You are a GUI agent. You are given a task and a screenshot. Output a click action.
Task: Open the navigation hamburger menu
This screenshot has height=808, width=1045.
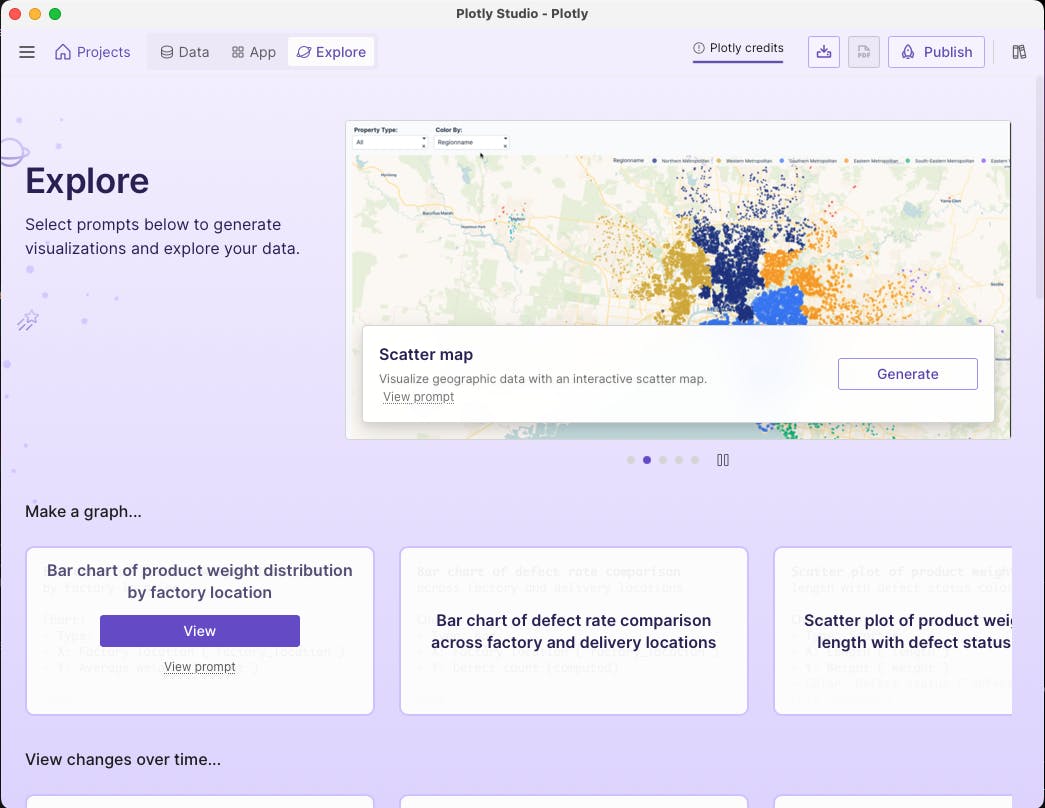click(x=27, y=51)
